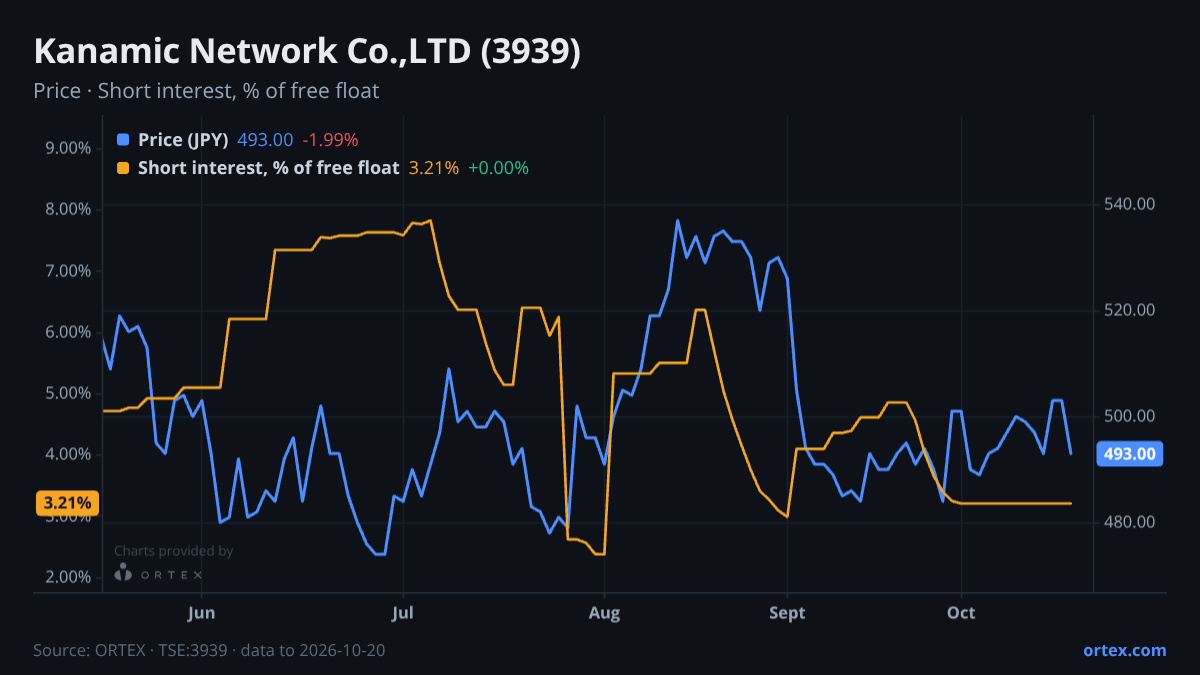The width and height of the screenshot is (1200, 675).
Task: Click the orange 3.21% axis marker badge
Action: tap(68, 503)
